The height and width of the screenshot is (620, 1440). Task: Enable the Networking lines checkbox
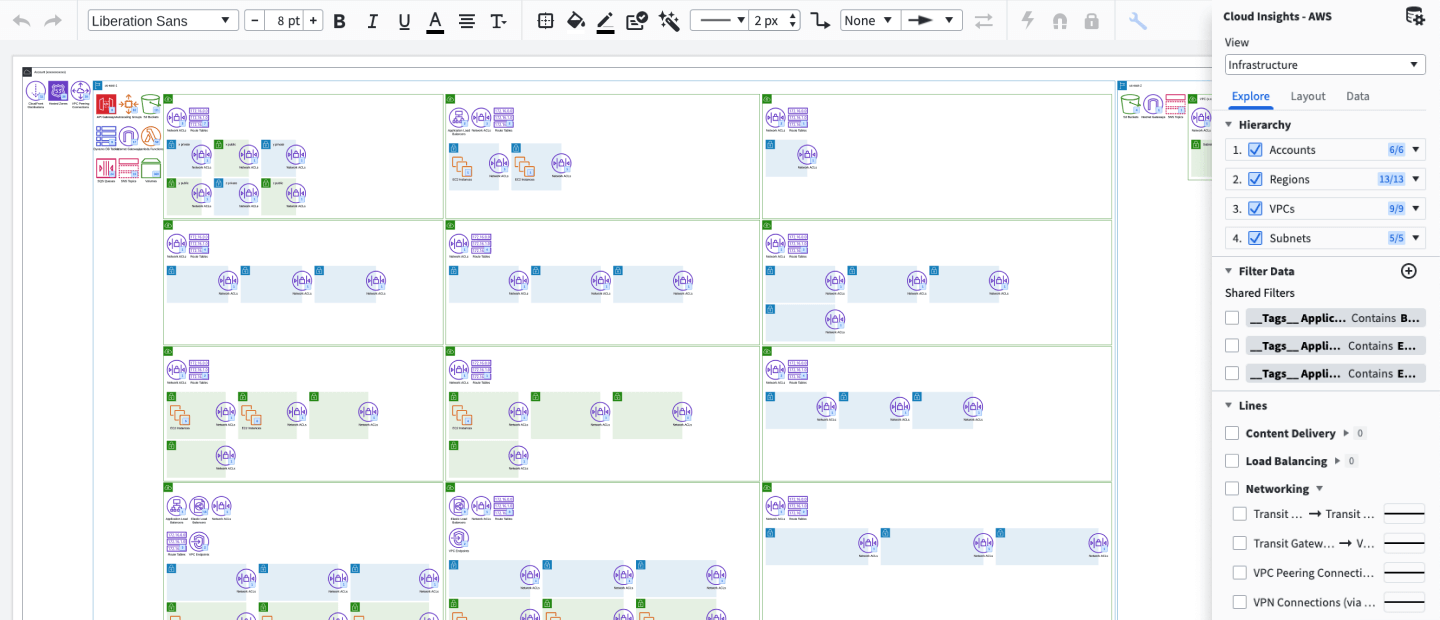1232,489
